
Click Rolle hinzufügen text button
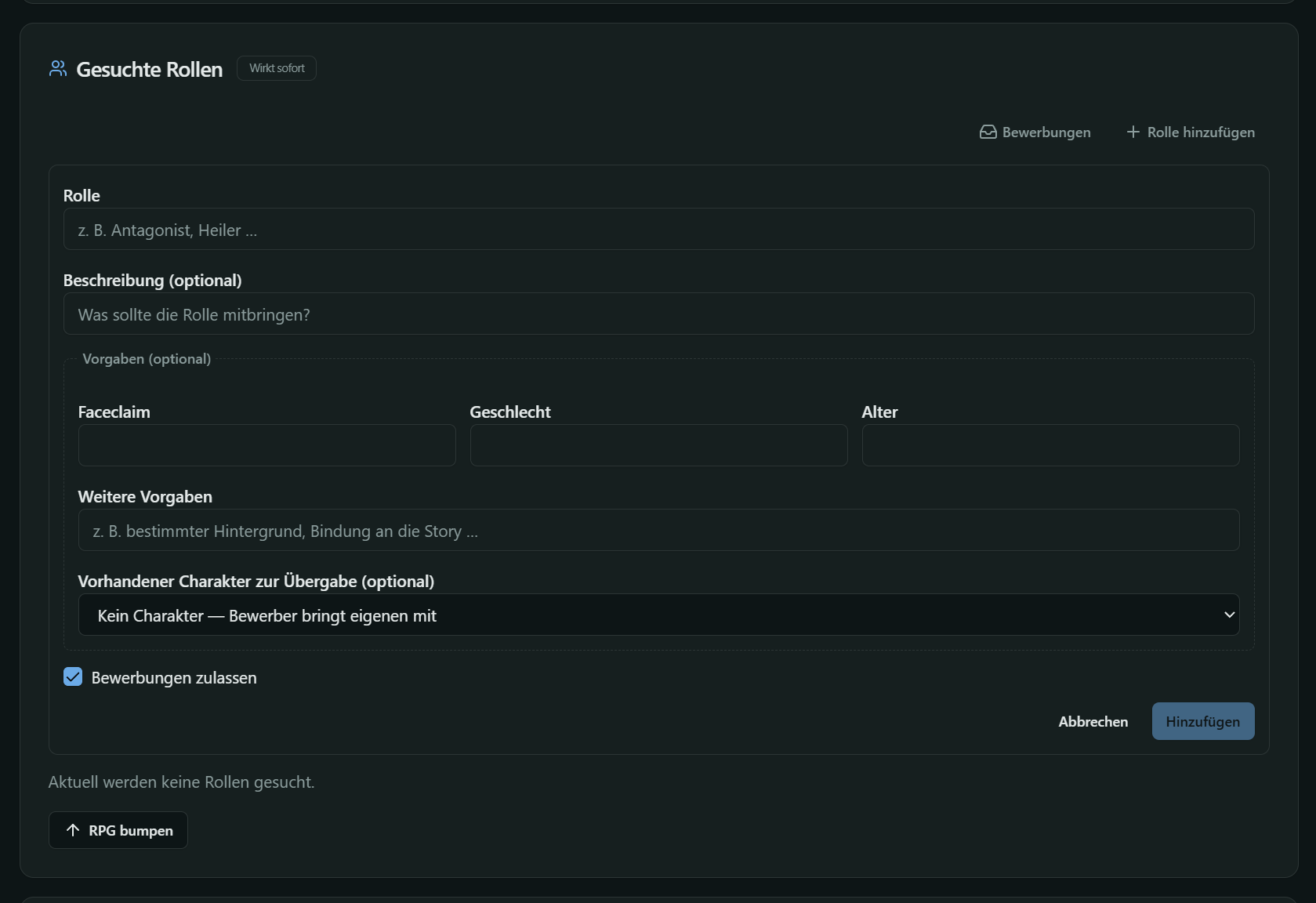pyautogui.click(x=1191, y=132)
